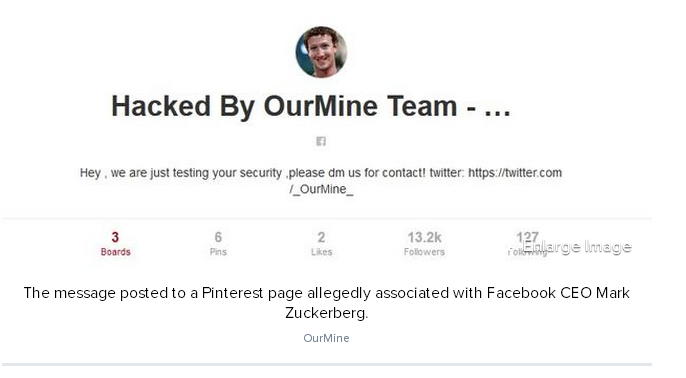Switch to the Boards tab
This screenshot has width=686, height=378.
(116, 244)
